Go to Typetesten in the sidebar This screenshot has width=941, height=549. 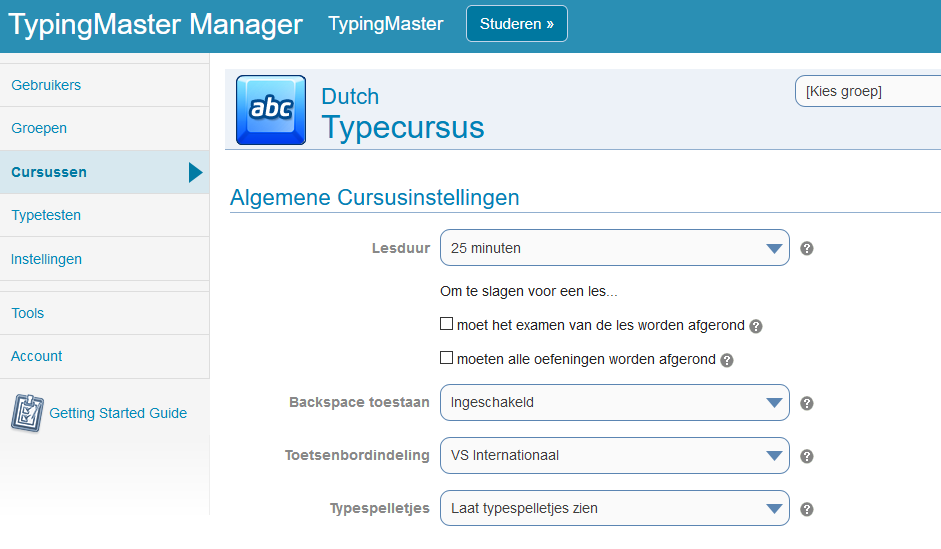[104, 215]
